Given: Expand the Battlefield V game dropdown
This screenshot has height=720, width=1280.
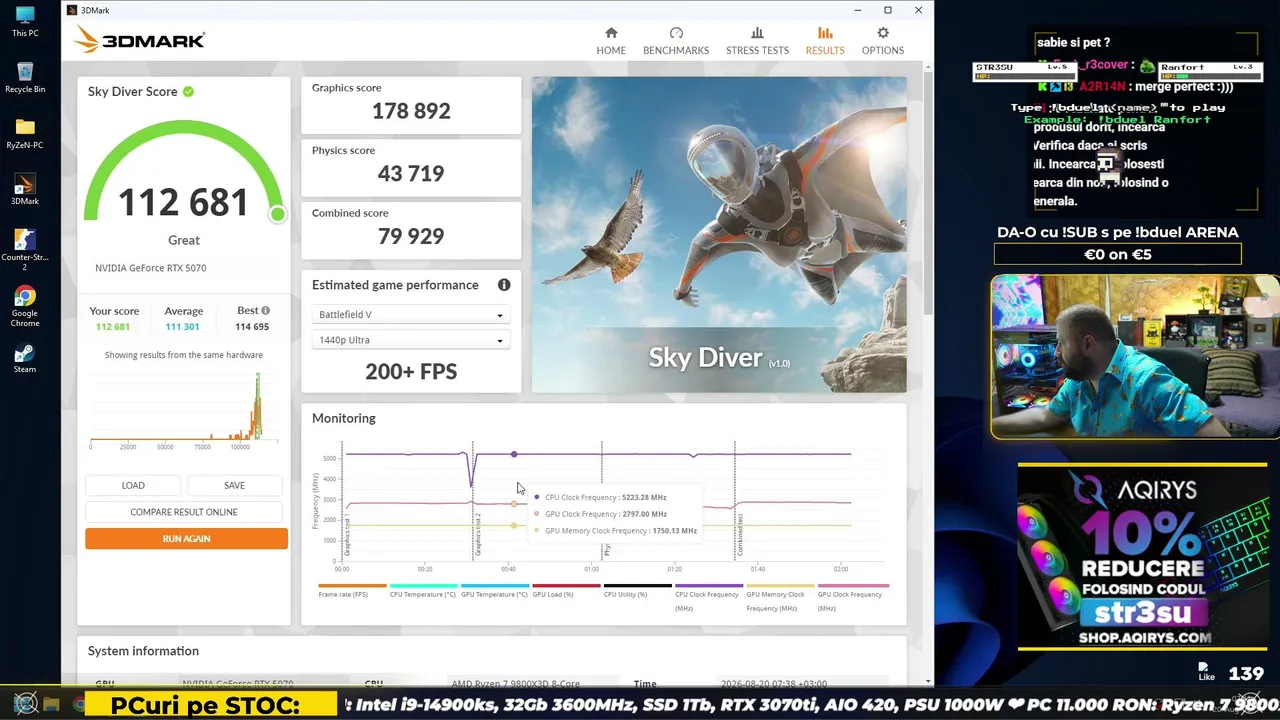Looking at the screenshot, I should point(410,315).
